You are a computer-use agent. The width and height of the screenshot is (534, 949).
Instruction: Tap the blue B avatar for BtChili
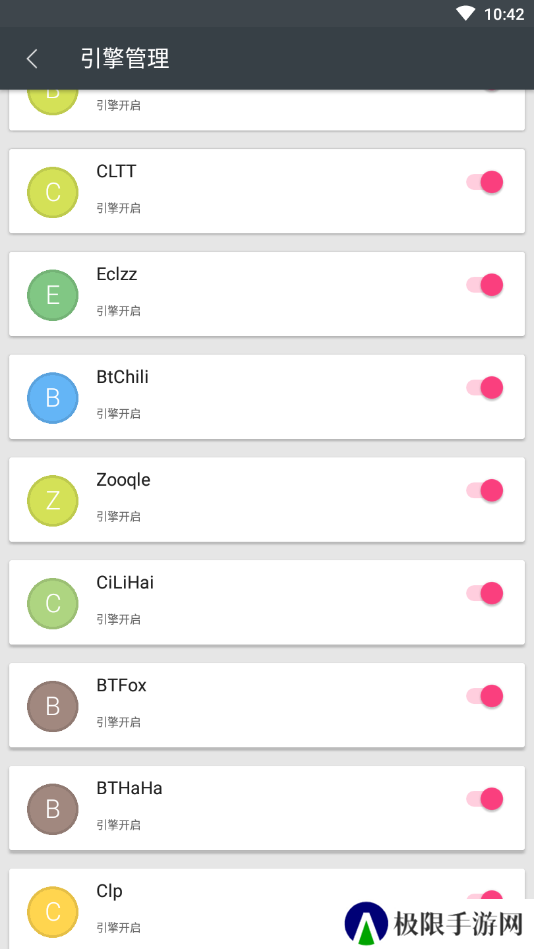pos(53,398)
